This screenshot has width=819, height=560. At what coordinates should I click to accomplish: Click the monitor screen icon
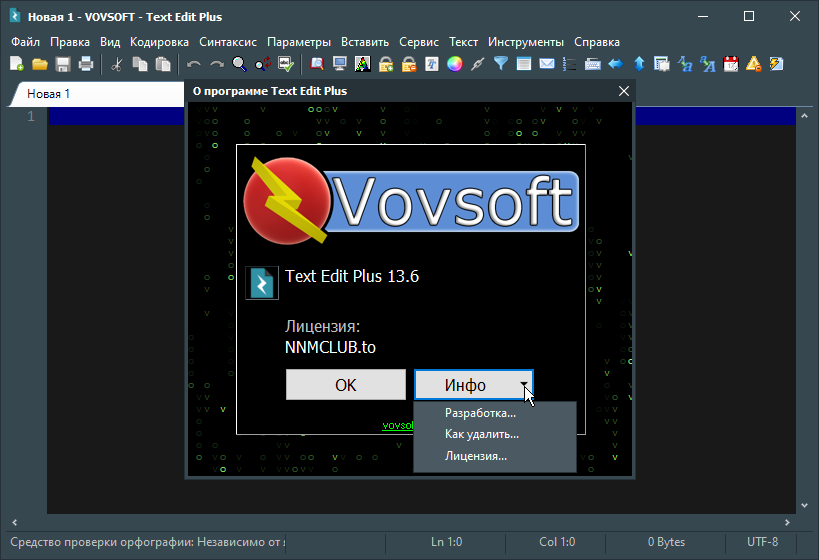pyautogui.click(x=340, y=64)
